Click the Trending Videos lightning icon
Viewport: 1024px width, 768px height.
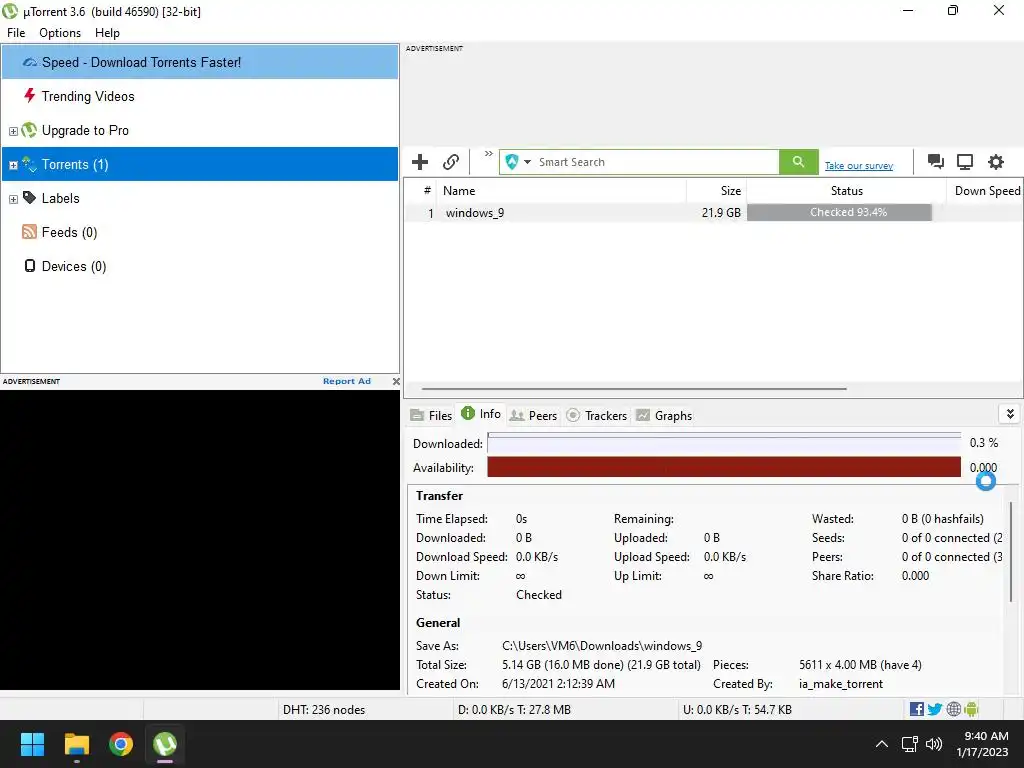tap(29, 96)
